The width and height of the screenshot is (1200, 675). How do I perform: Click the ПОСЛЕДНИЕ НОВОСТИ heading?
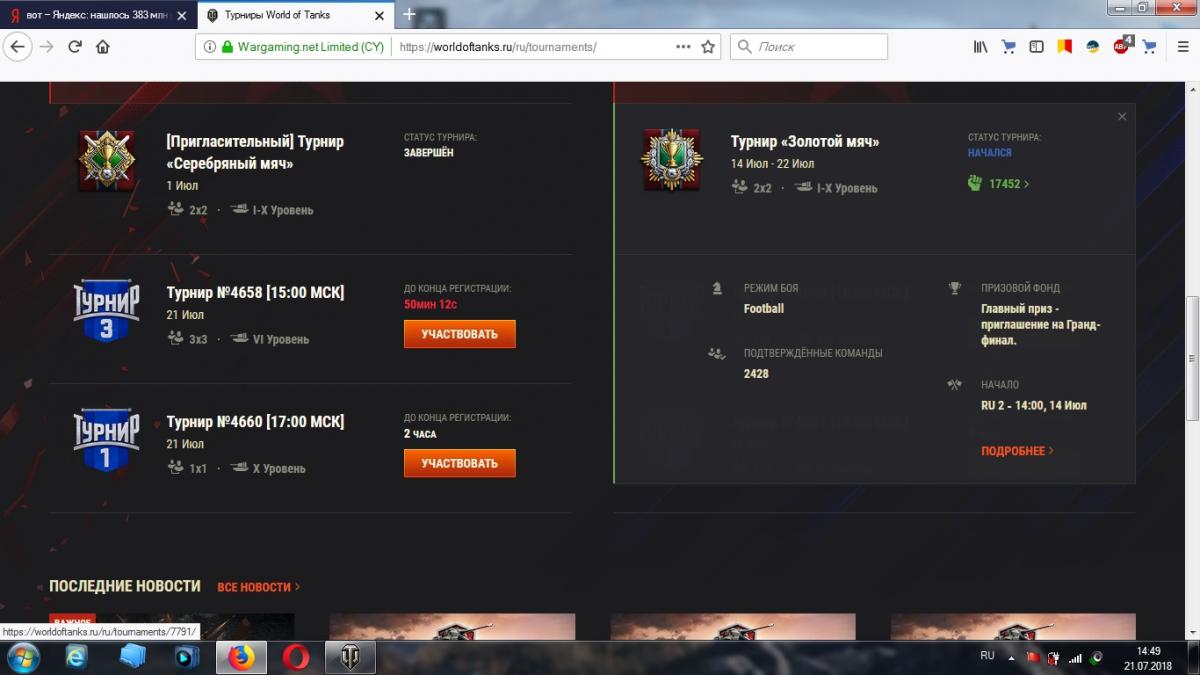[x=125, y=586]
